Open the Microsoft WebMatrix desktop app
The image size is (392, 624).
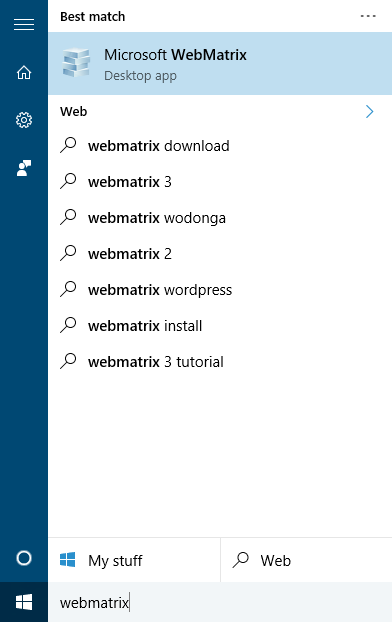point(220,64)
